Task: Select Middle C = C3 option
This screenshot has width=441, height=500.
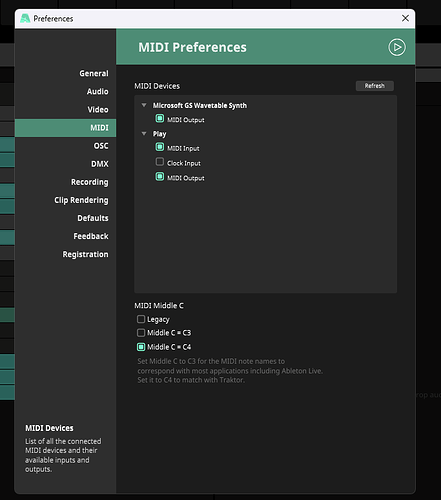Action: [x=141, y=333]
